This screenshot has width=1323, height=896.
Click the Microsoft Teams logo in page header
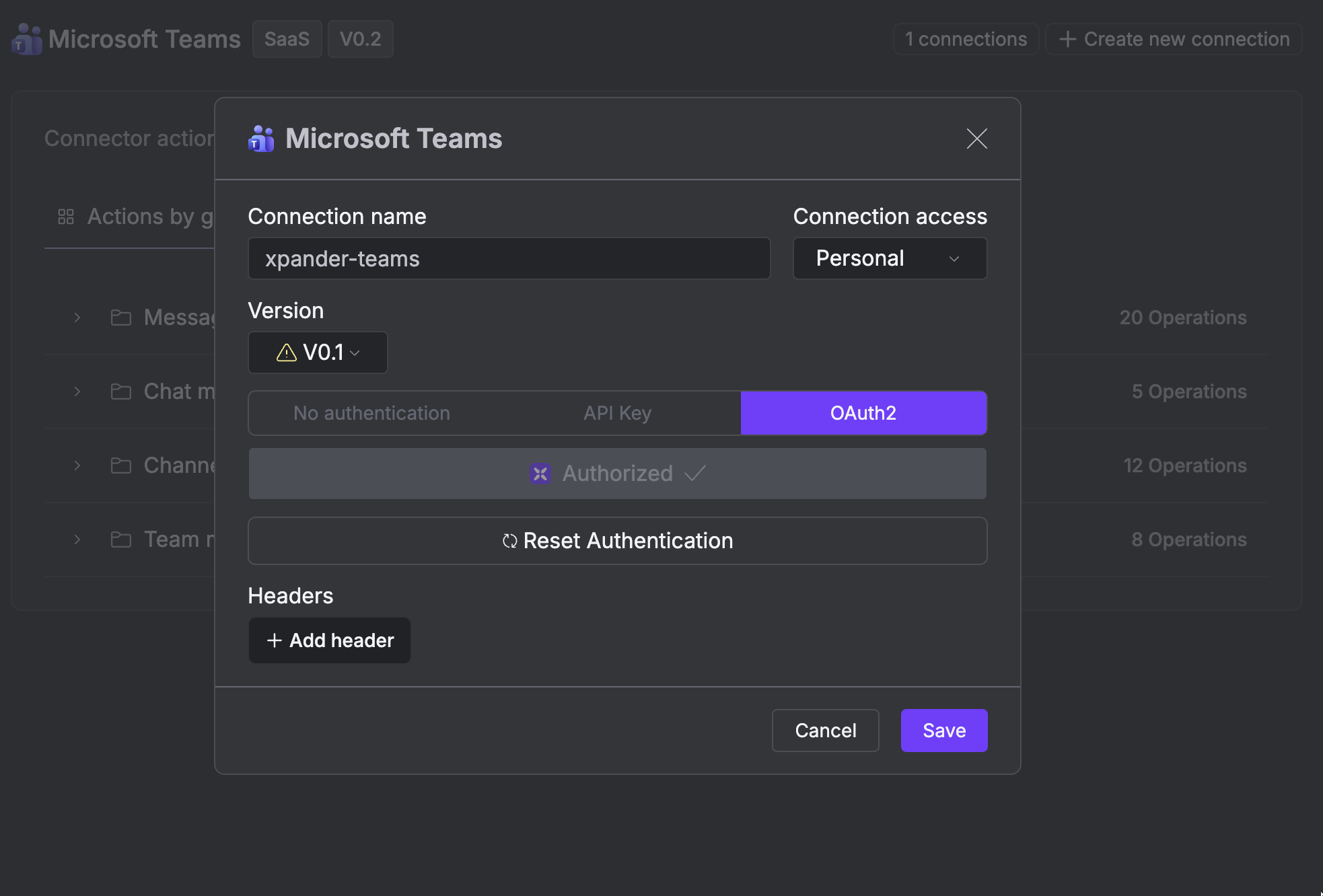click(x=27, y=39)
